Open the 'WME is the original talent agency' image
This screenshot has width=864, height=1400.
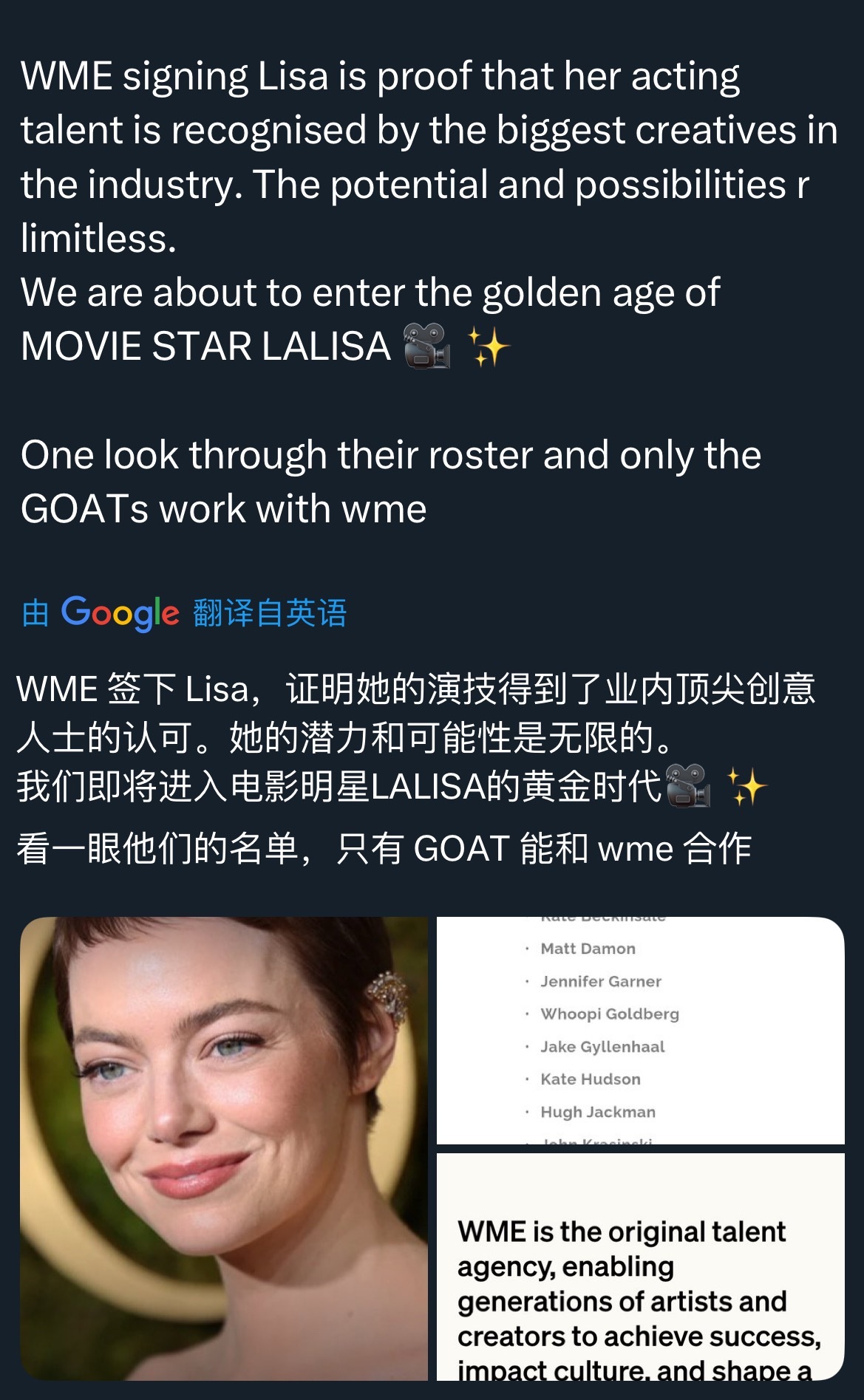pos(640,1267)
